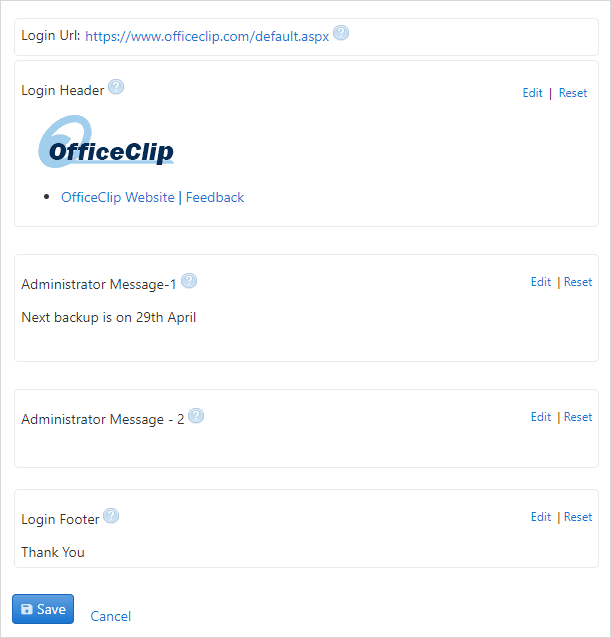This screenshot has height=638, width=611.
Task: Cancel the changes
Action: (x=111, y=616)
